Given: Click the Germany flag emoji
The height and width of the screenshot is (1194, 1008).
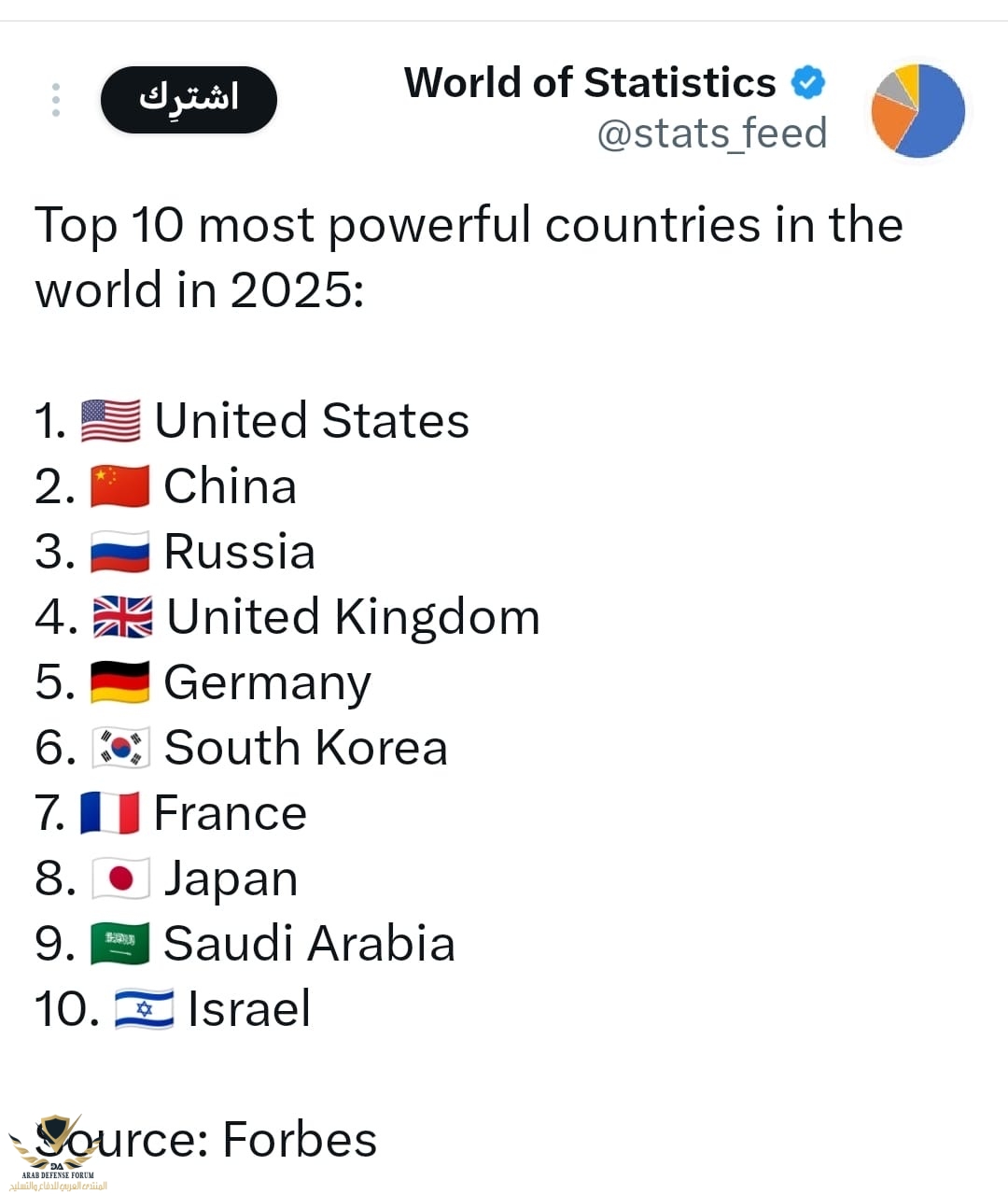Looking at the screenshot, I should tap(119, 682).
